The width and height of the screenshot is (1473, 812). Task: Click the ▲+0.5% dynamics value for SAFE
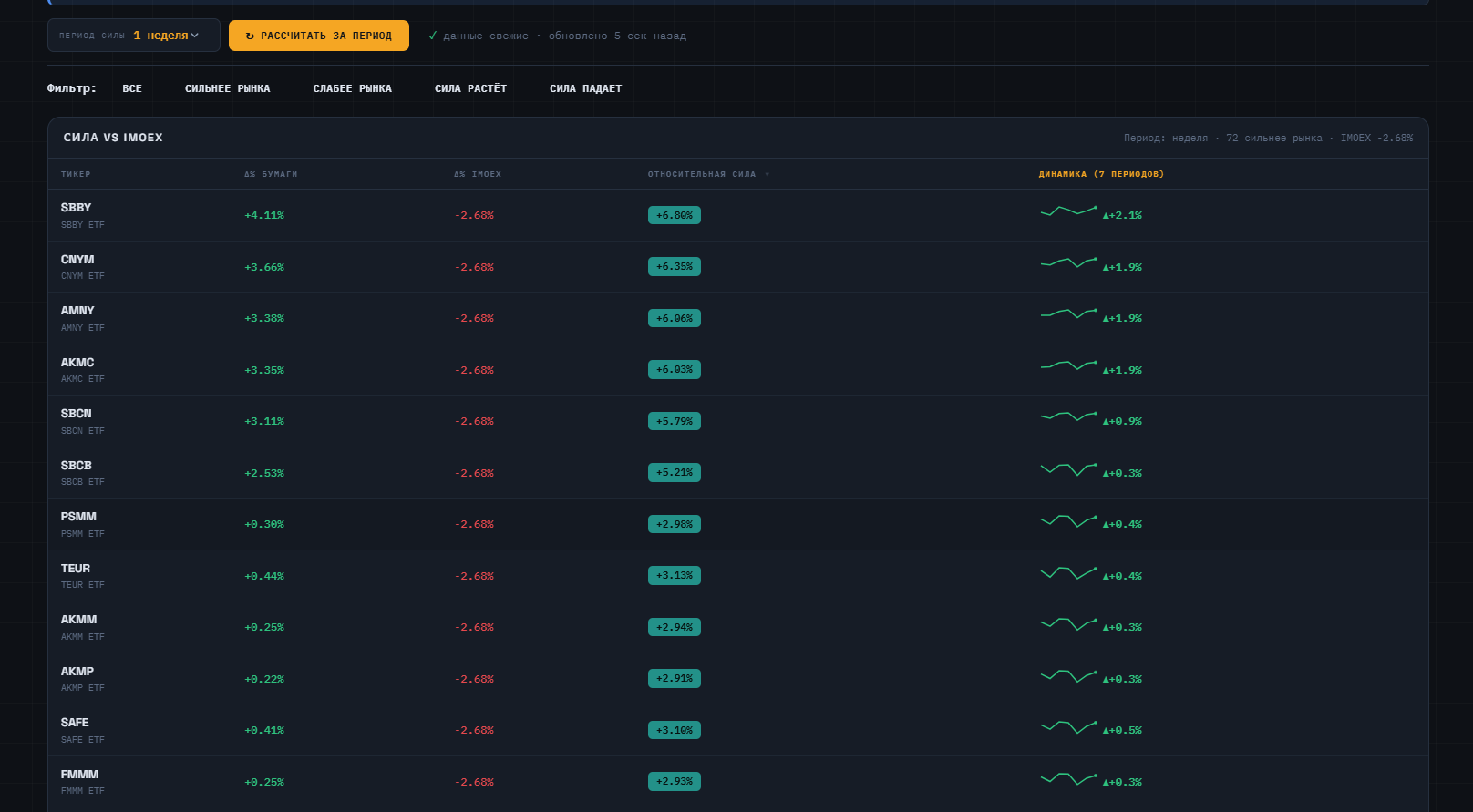[1122, 731]
